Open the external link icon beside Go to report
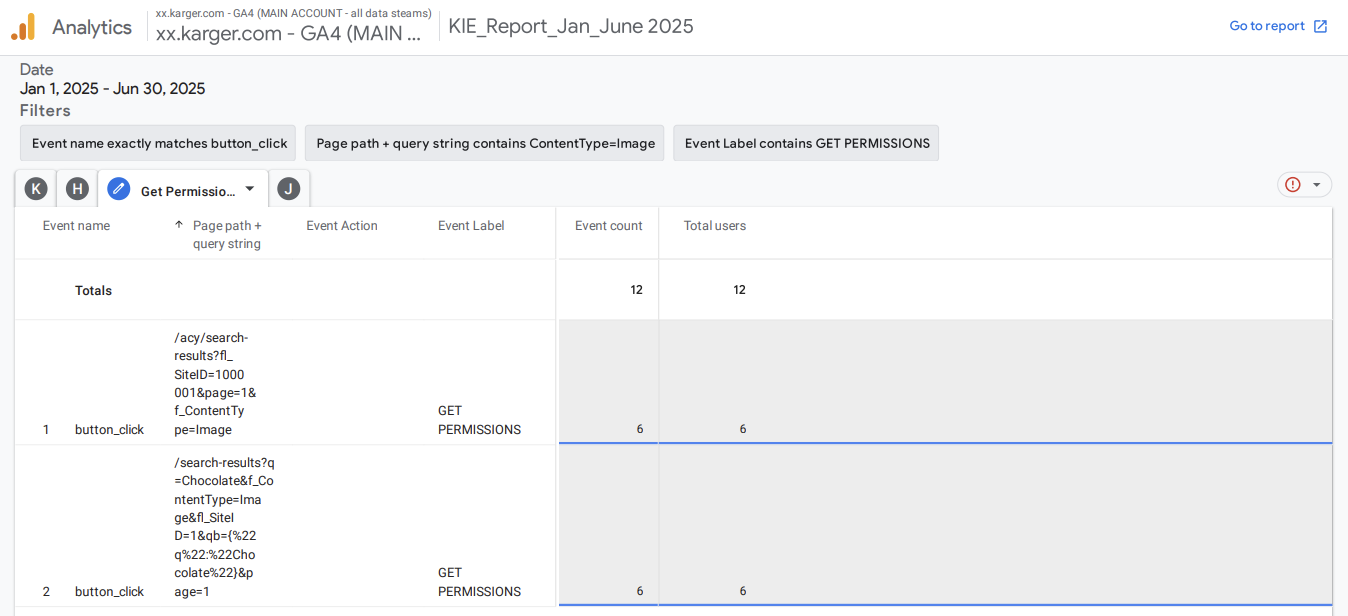This screenshot has height=616, width=1348. 1320,26
